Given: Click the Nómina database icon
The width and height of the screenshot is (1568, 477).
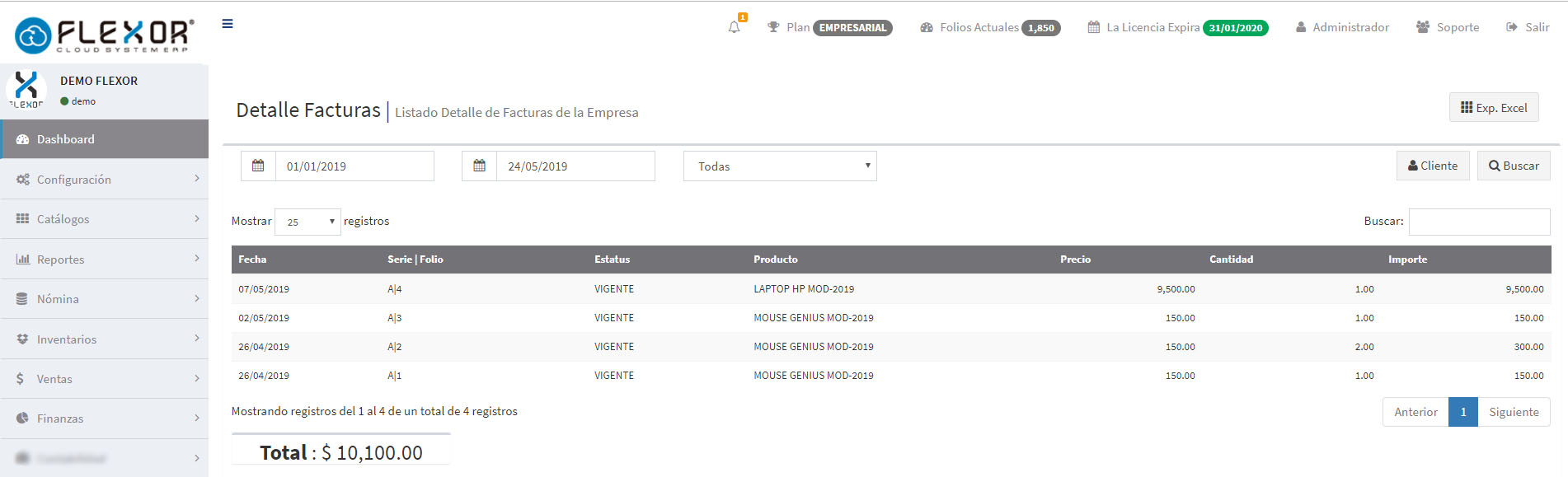Looking at the screenshot, I should point(22,299).
